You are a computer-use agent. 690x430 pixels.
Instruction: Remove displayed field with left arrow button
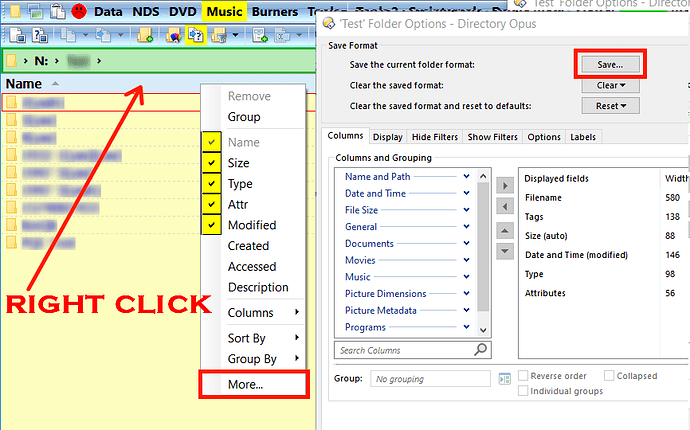point(505,206)
